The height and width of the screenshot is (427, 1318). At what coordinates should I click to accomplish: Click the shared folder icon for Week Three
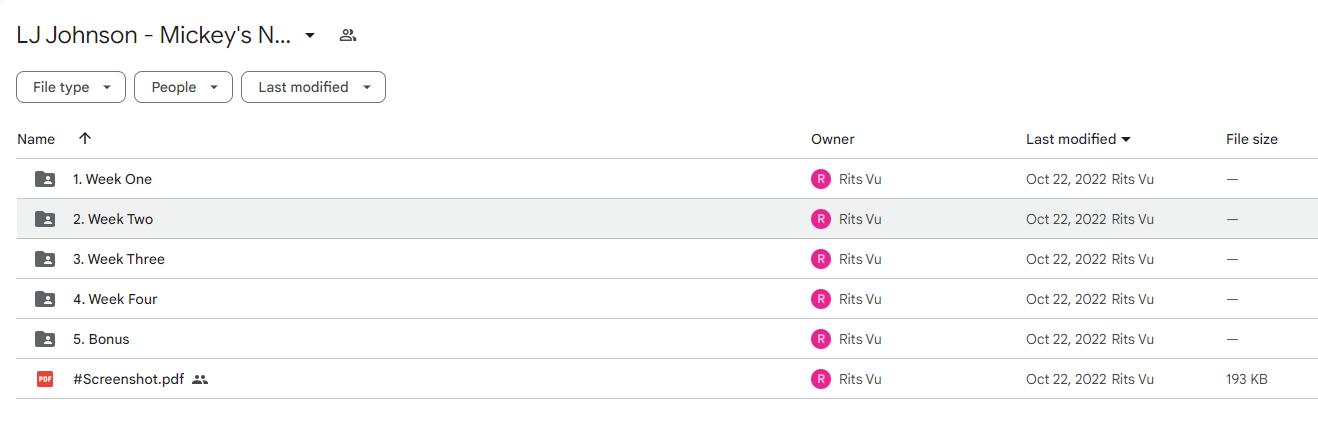pyautogui.click(x=45, y=259)
